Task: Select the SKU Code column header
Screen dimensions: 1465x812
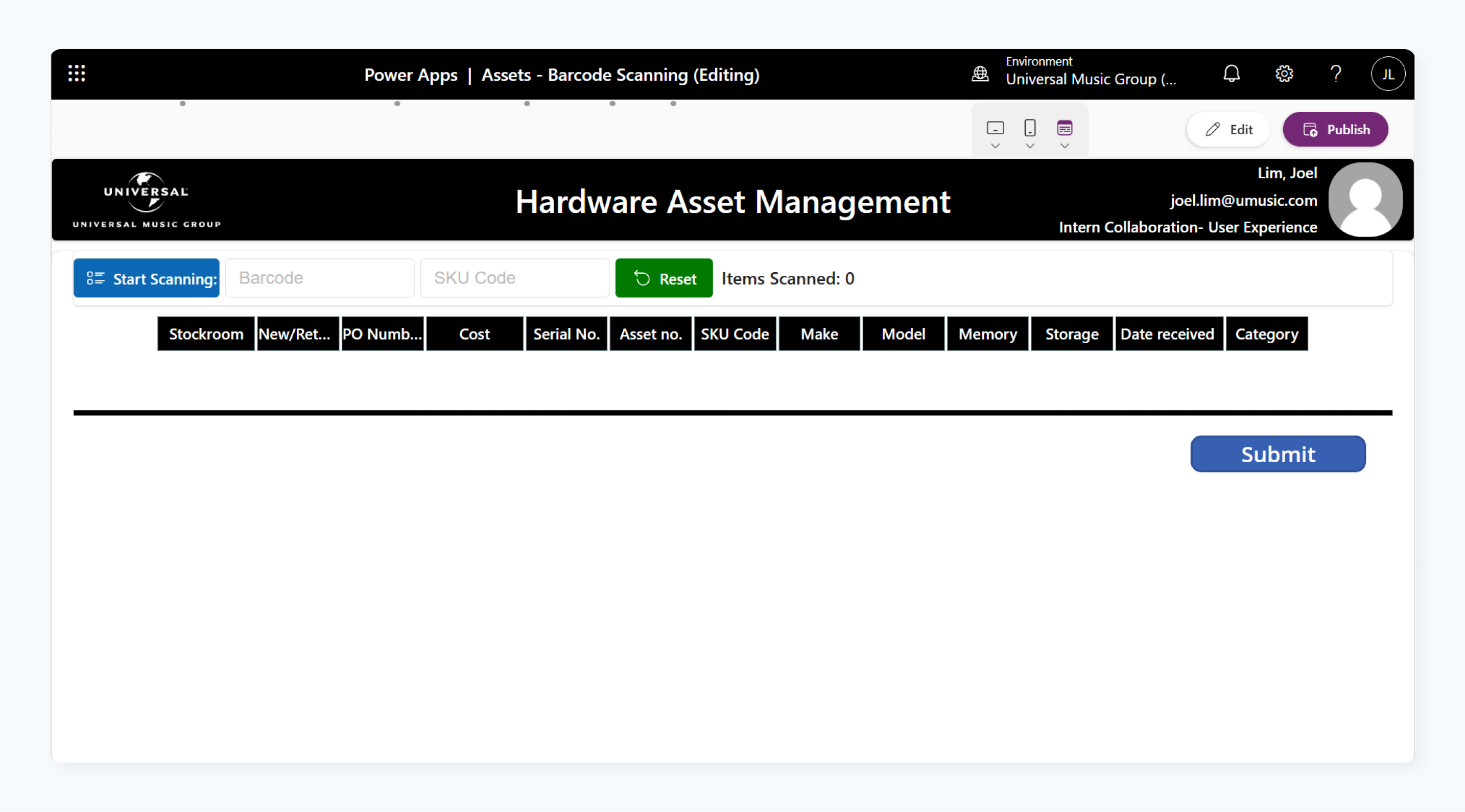Action: click(x=735, y=334)
